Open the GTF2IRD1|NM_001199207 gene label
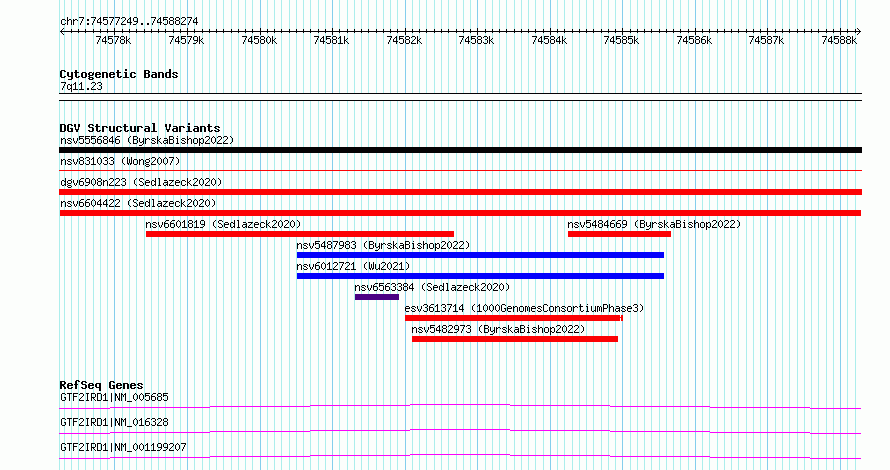This screenshot has width=890, height=470. click(123, 447)
